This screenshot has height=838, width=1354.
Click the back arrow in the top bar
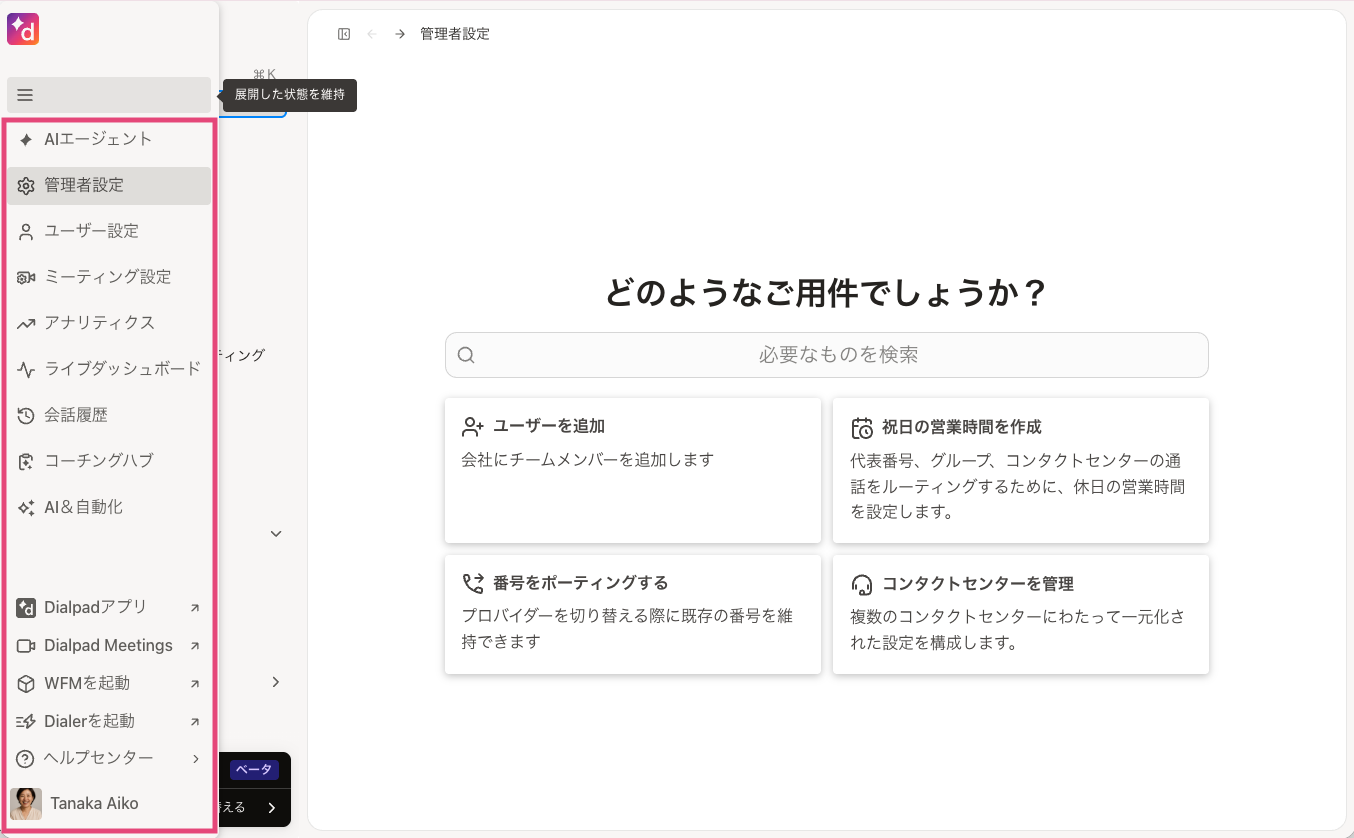point(372,34)
